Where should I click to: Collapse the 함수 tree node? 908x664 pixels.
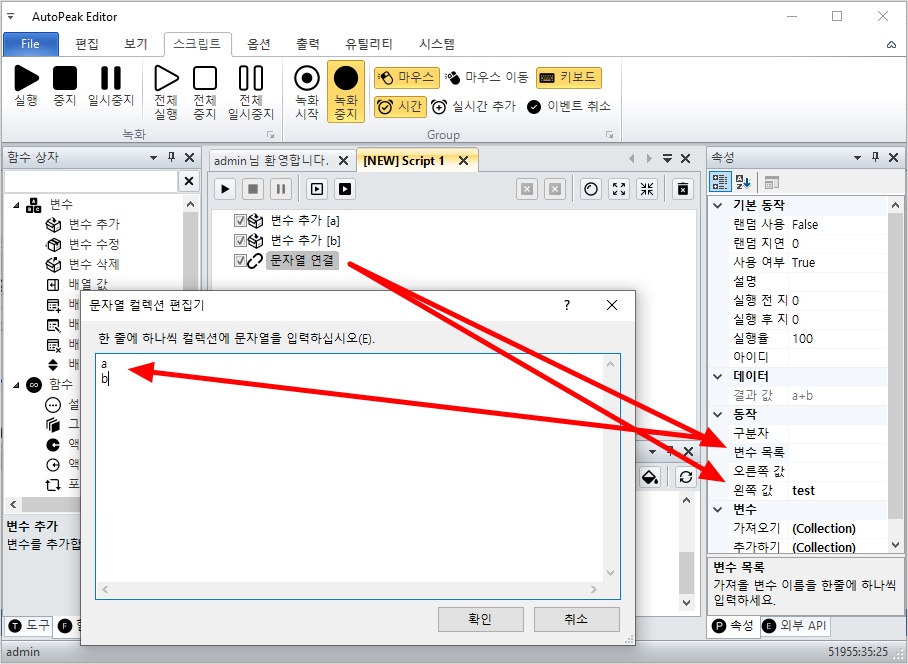coord(16,384)
